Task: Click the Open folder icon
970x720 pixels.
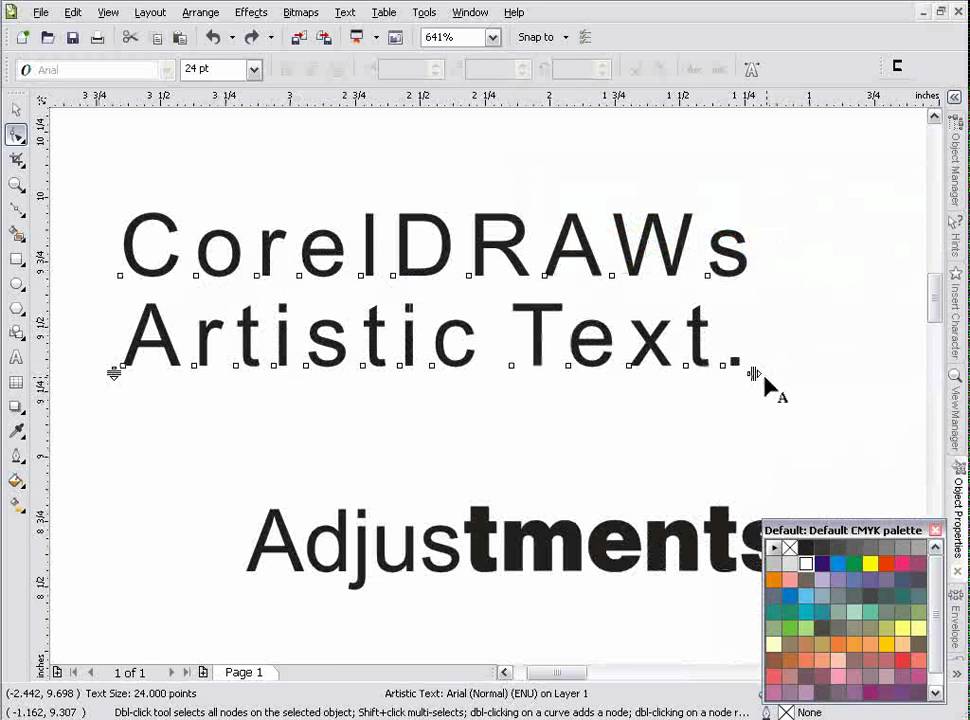Action: pyautogui.click(x=48, y=37)
